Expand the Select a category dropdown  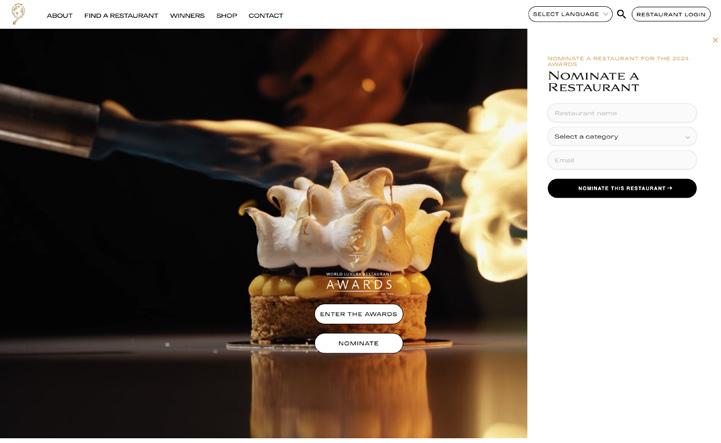(622, 137)
